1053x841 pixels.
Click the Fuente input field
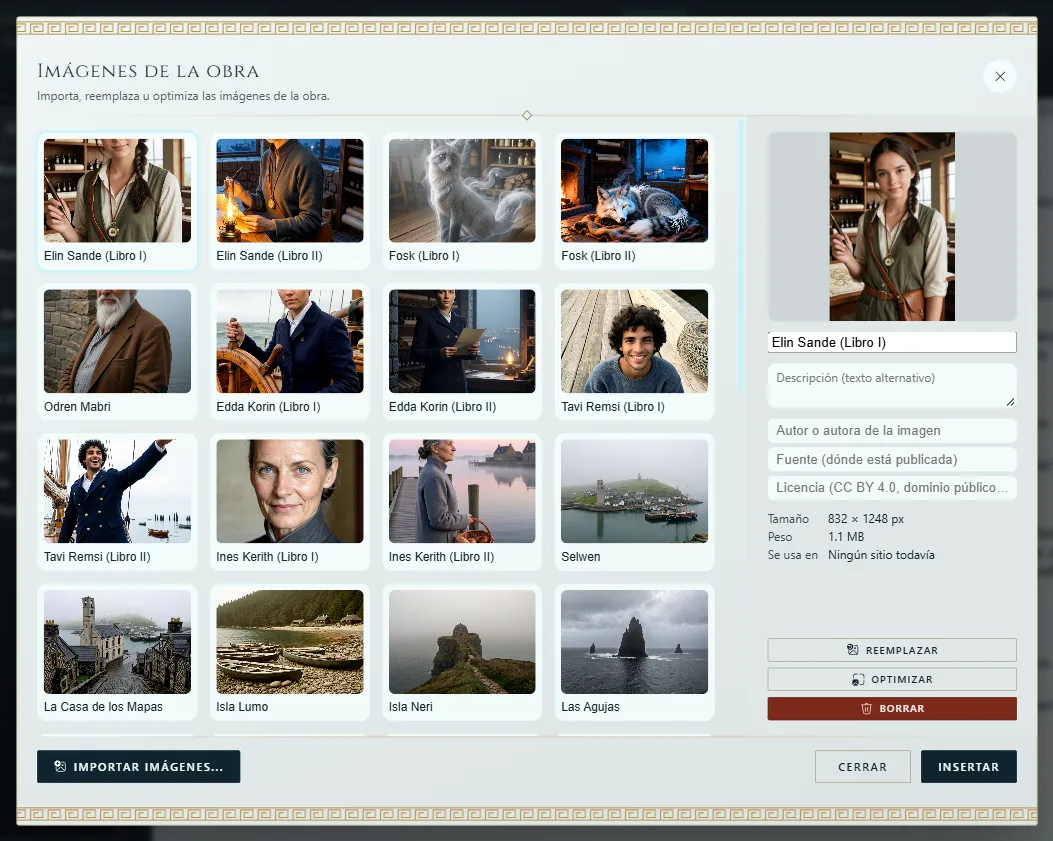pyautogui.click(x=892, y=459)
